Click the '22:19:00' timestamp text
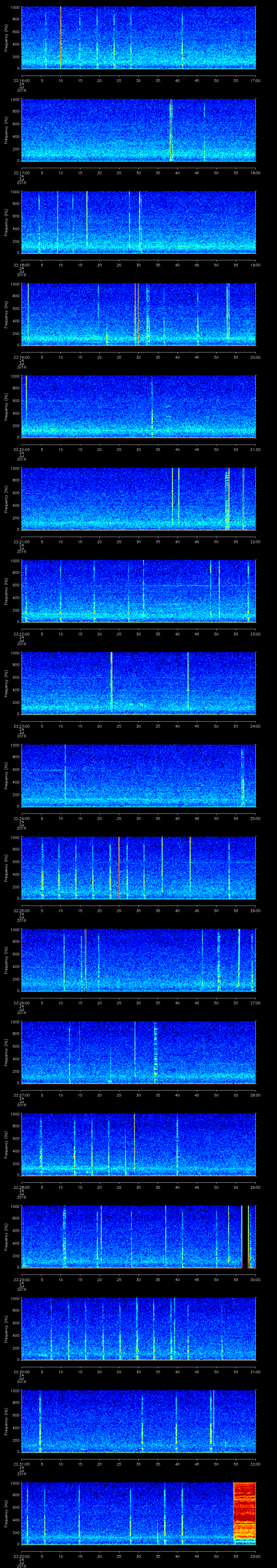 coord(21,357)
